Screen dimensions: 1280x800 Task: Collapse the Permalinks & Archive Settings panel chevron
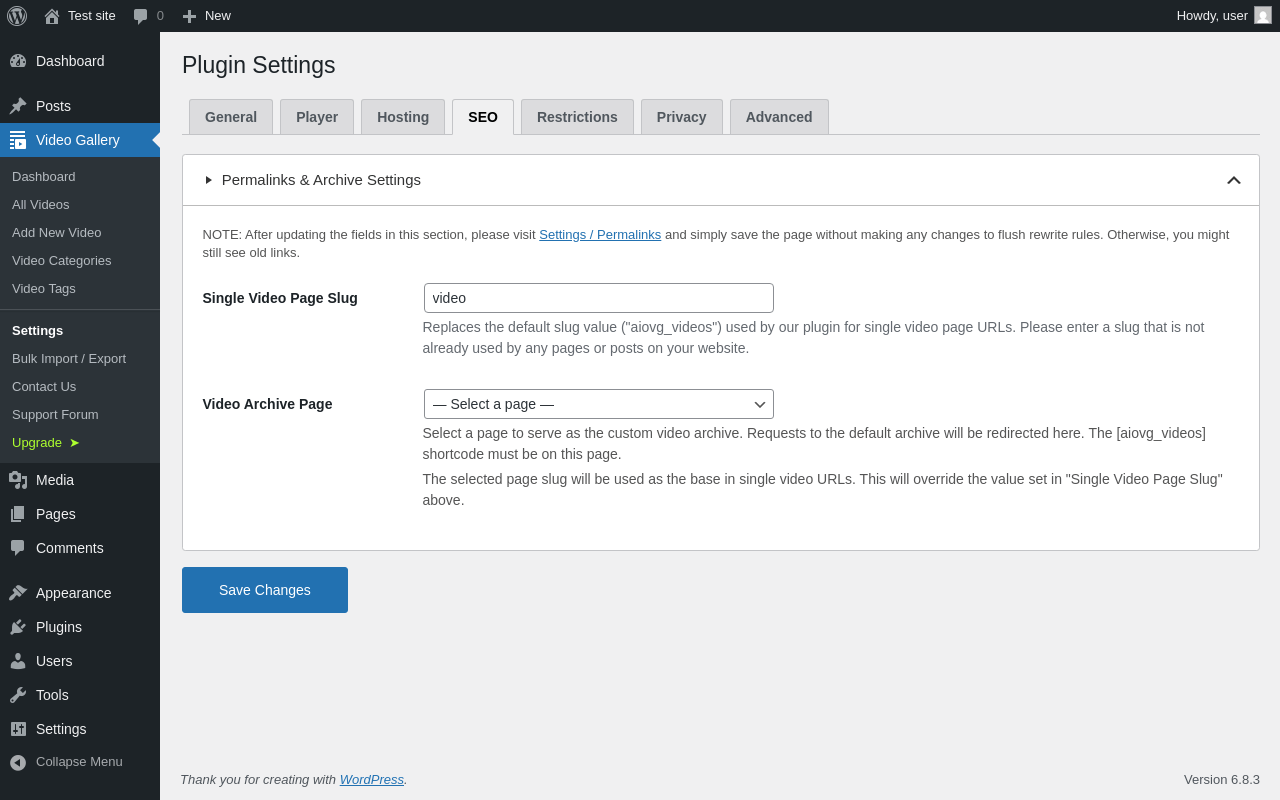(1233, 180)
